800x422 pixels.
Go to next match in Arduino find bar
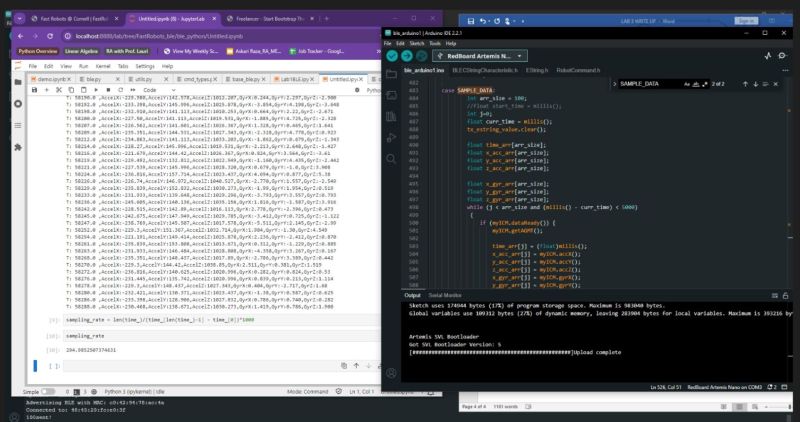point(756,84)
